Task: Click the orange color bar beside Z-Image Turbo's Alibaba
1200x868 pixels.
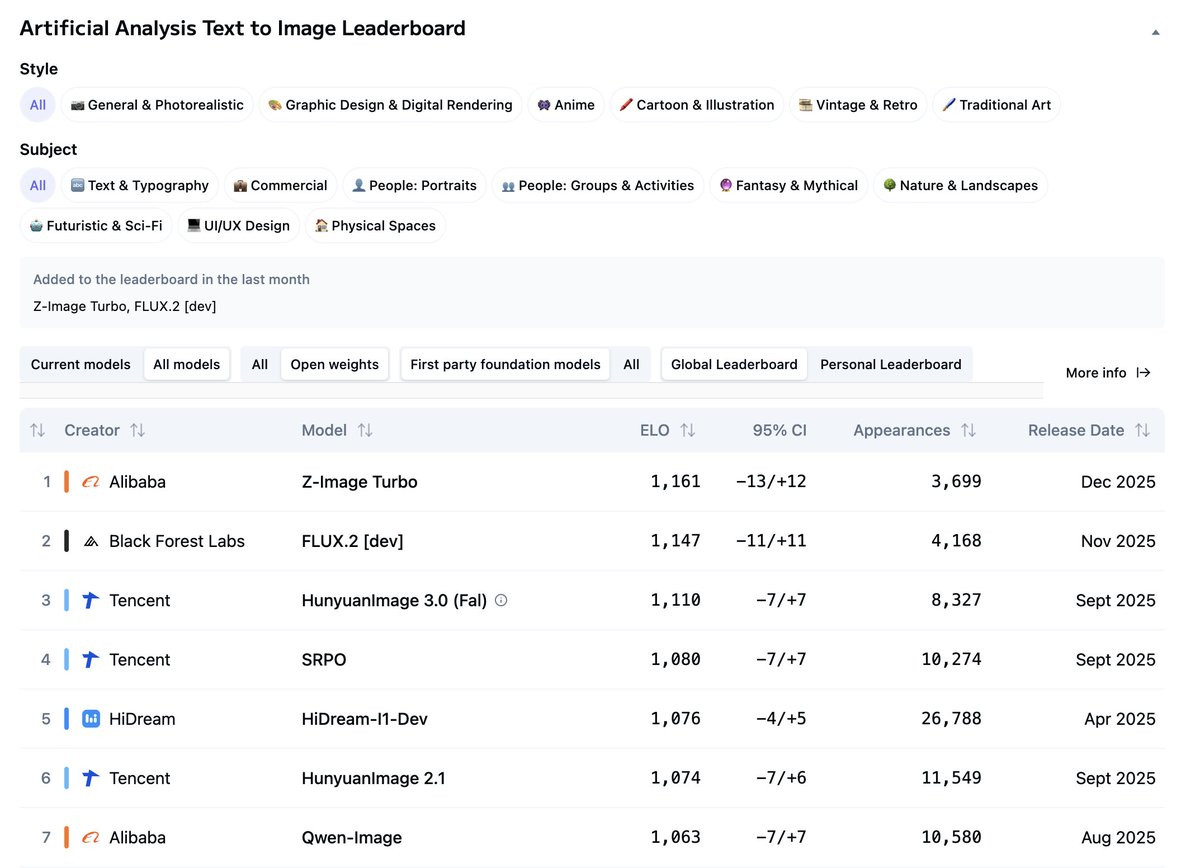Action: [x=66, y=482]
